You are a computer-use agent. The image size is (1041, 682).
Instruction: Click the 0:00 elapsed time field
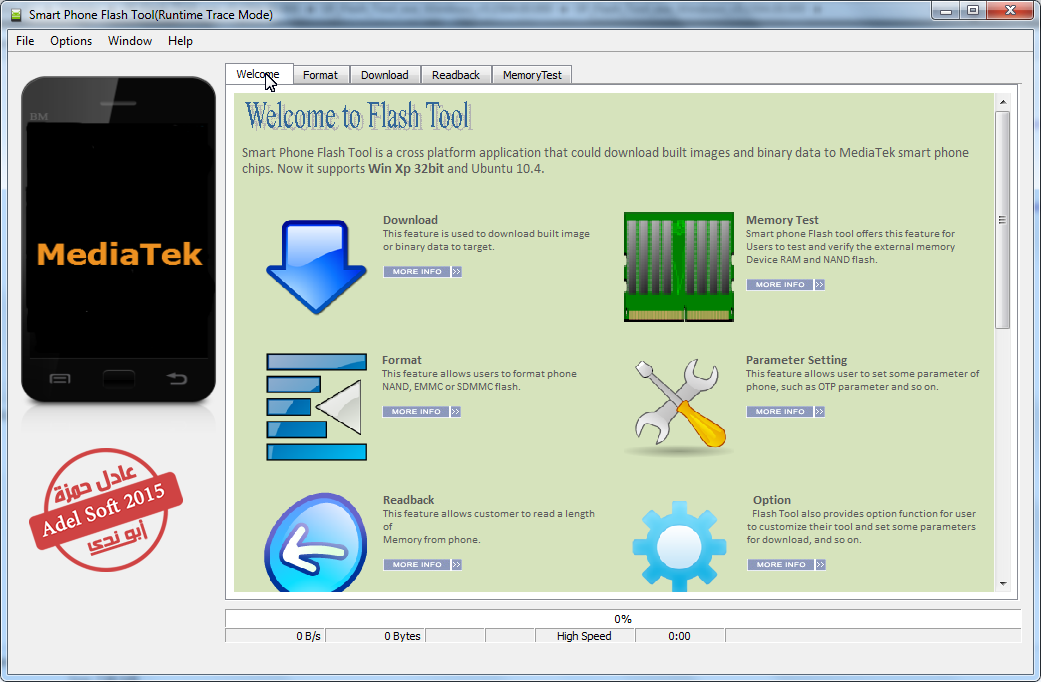click(680, 636)
